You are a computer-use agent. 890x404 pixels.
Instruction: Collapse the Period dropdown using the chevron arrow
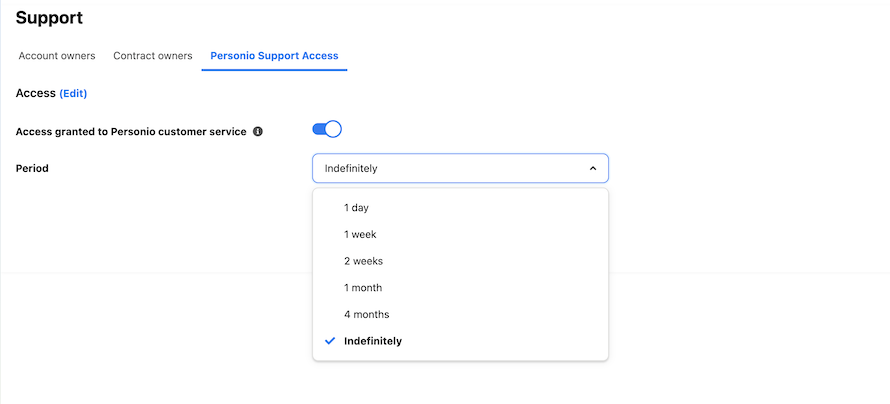click(x=593, y=169)
